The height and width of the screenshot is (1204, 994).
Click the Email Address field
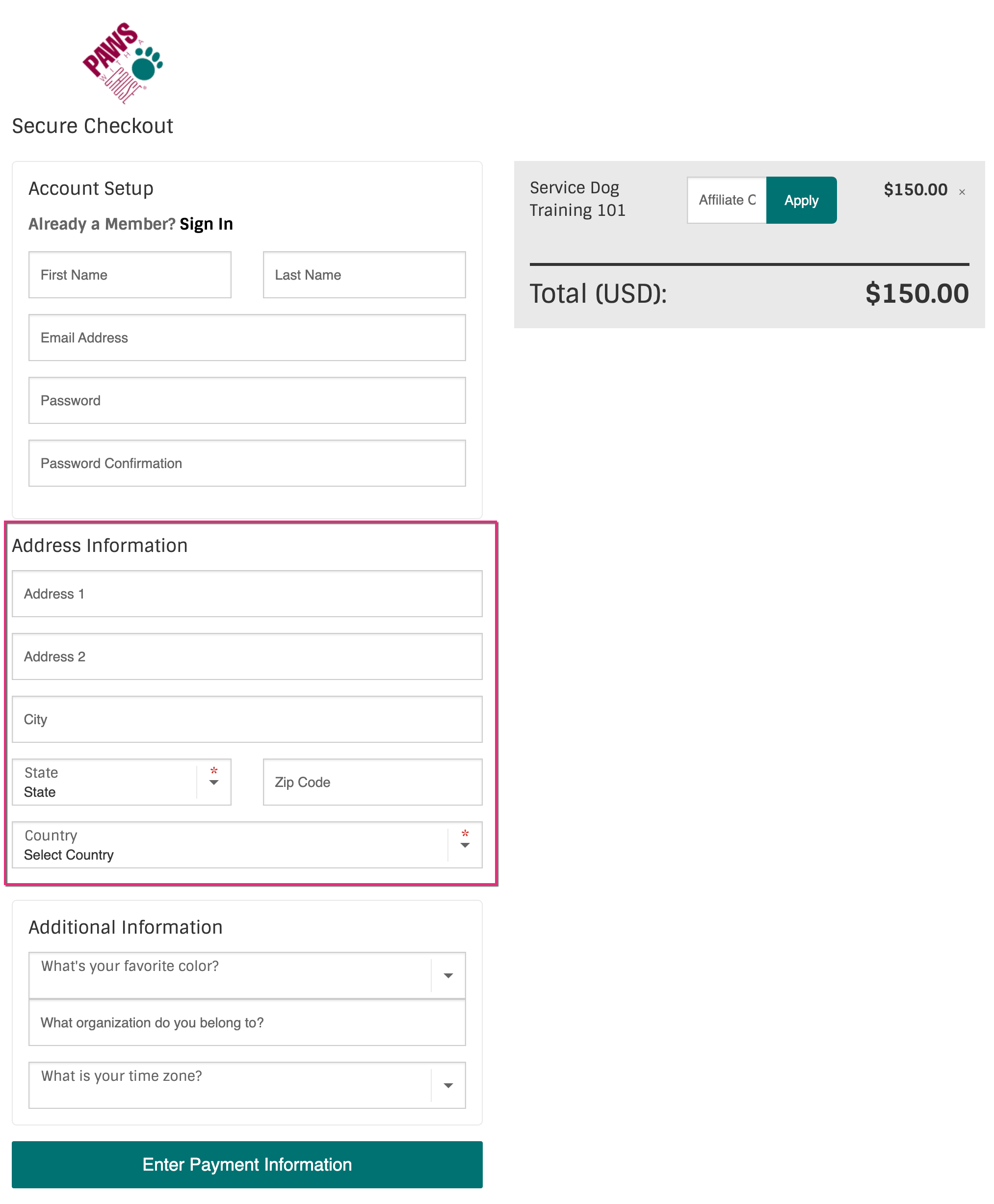pos(247,338)
